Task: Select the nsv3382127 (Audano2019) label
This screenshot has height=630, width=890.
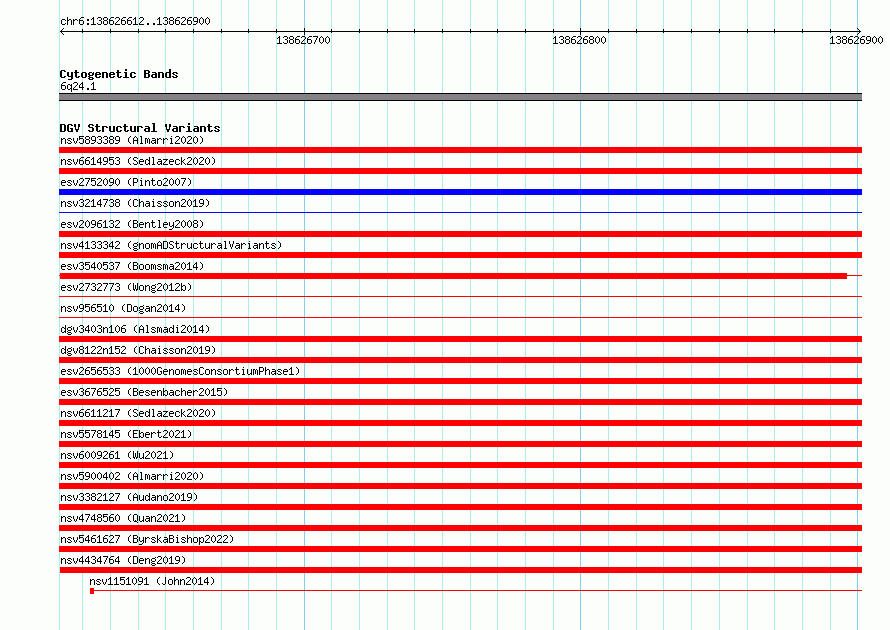Action: (129, 497)
